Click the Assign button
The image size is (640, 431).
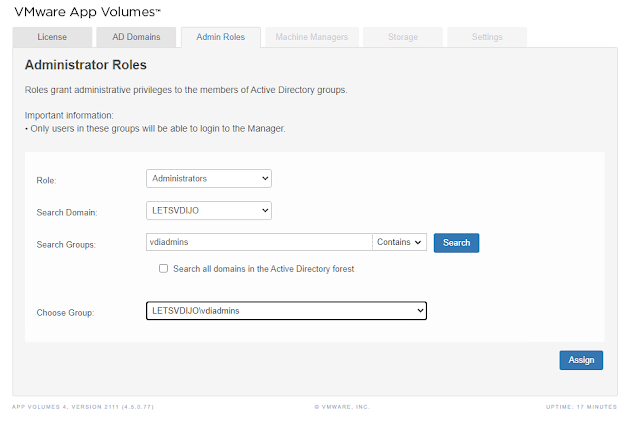coord(581,360)
